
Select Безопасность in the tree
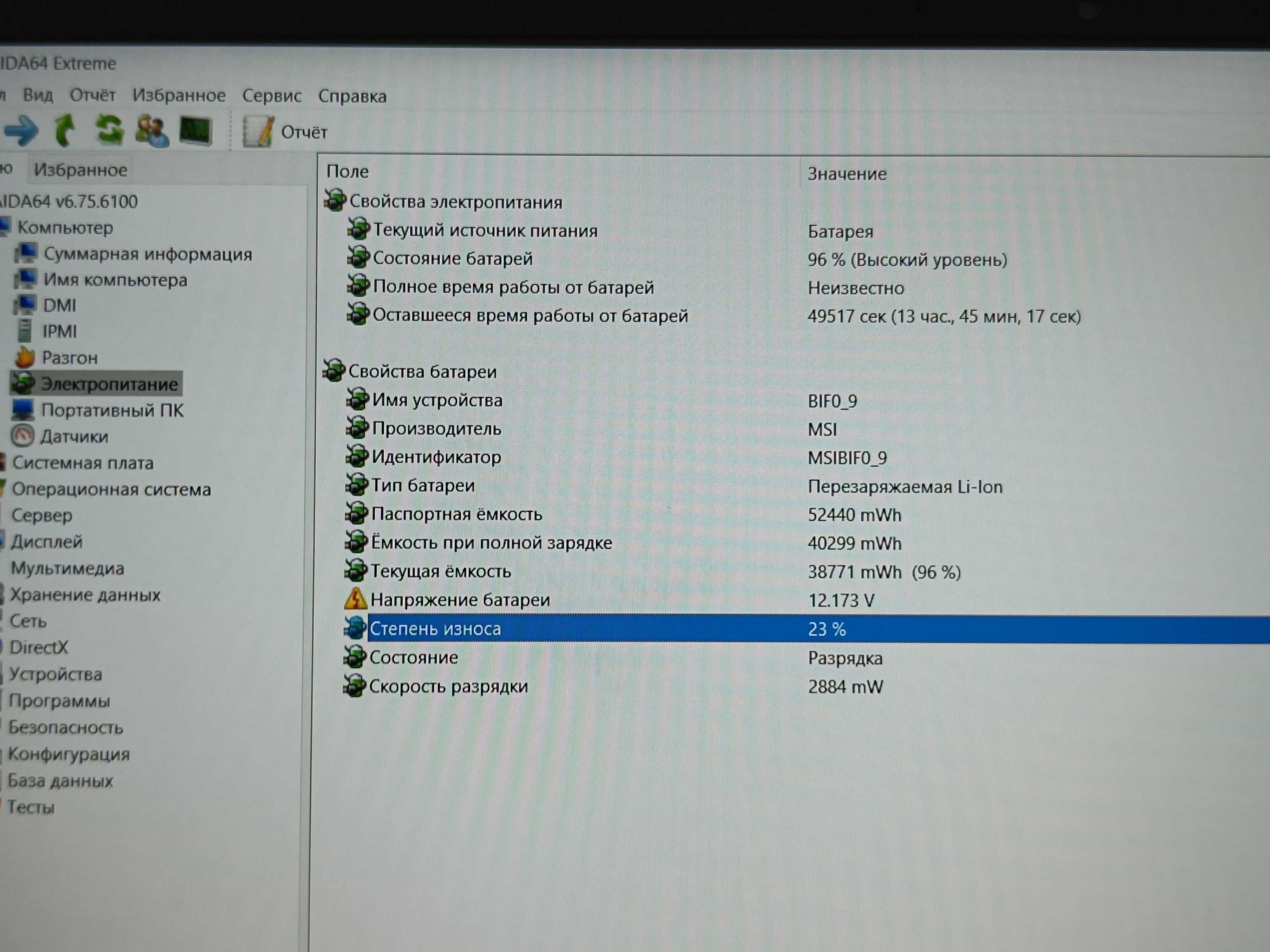(x=65, y=728)
